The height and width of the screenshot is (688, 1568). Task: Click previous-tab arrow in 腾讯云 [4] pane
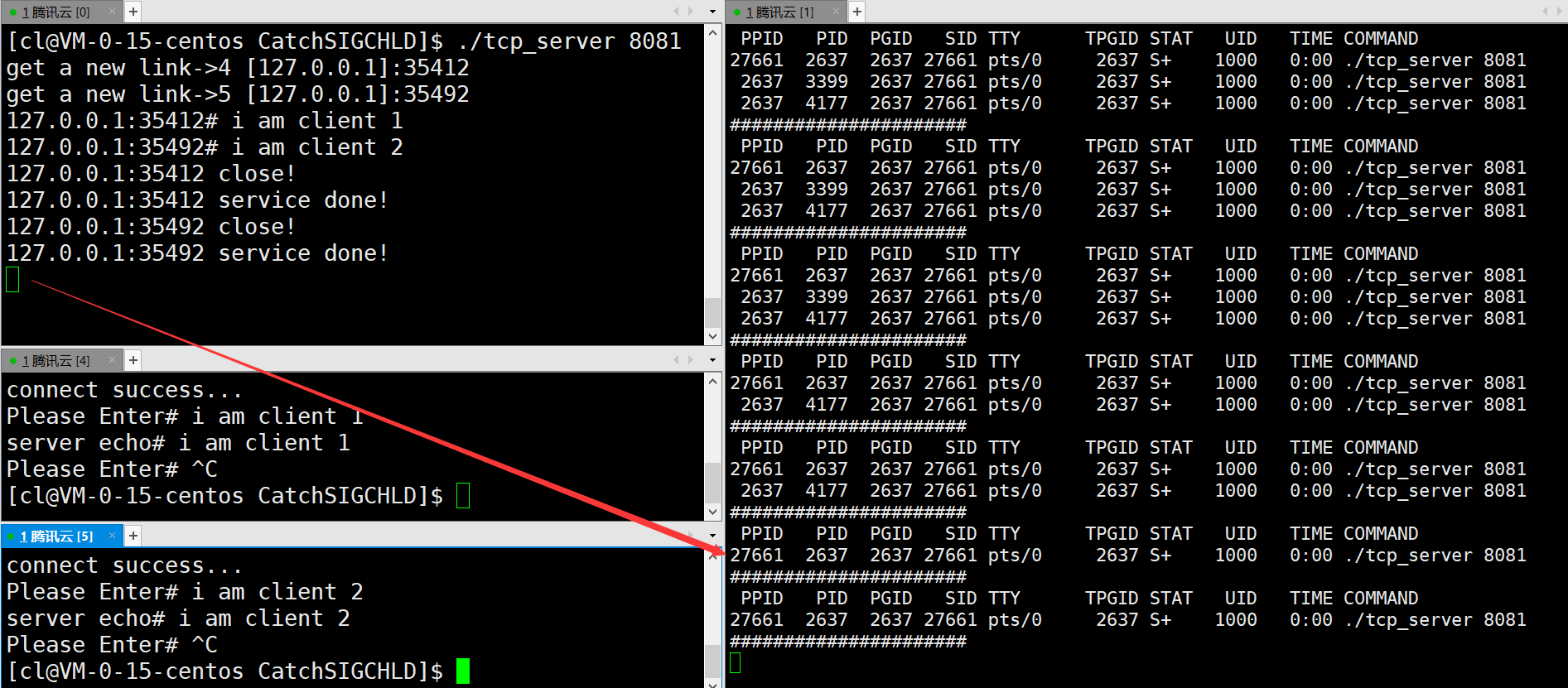[676, 360]
